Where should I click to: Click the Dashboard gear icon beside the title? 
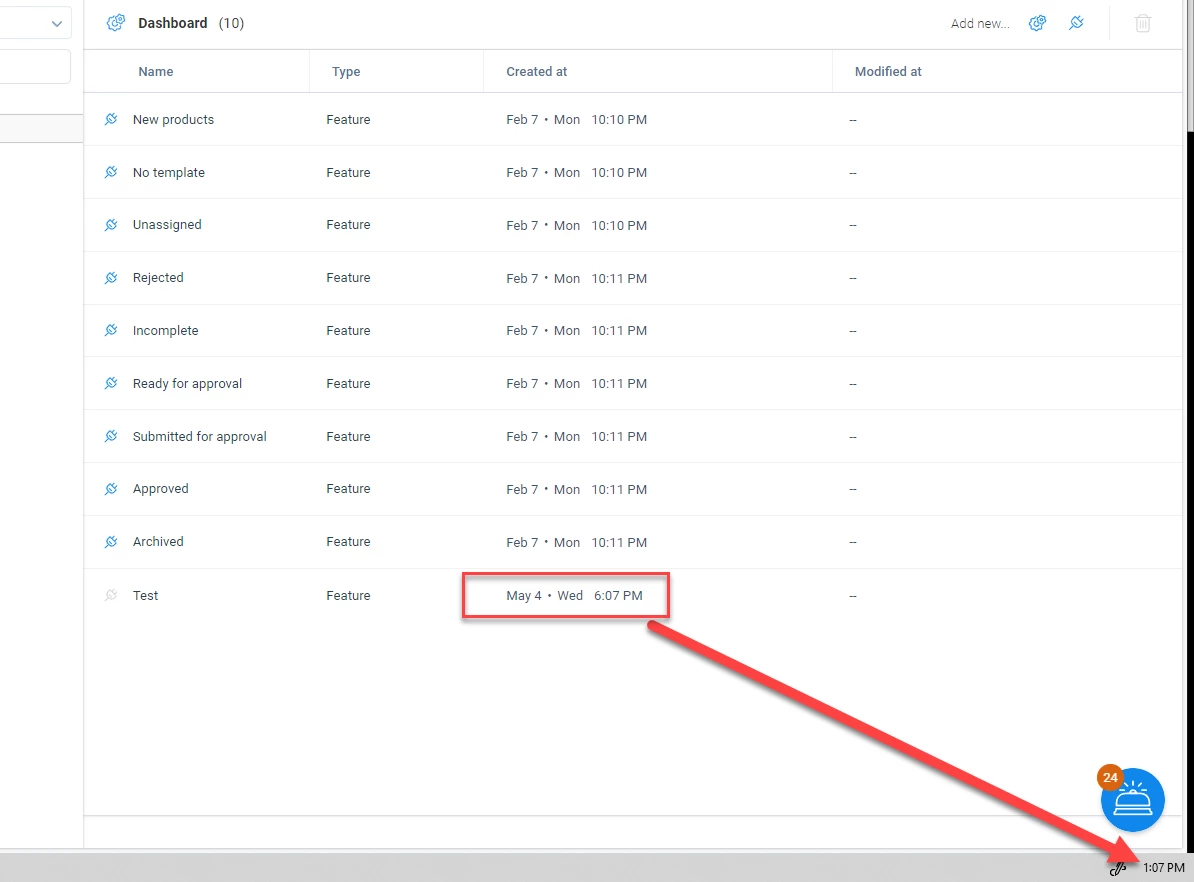pos(116,23)
